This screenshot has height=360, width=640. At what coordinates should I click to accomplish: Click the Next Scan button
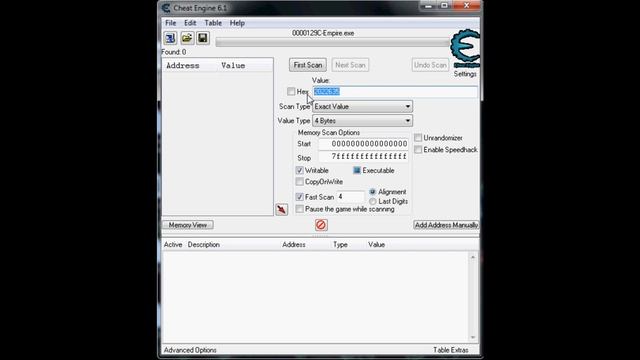tap(350, 65)
